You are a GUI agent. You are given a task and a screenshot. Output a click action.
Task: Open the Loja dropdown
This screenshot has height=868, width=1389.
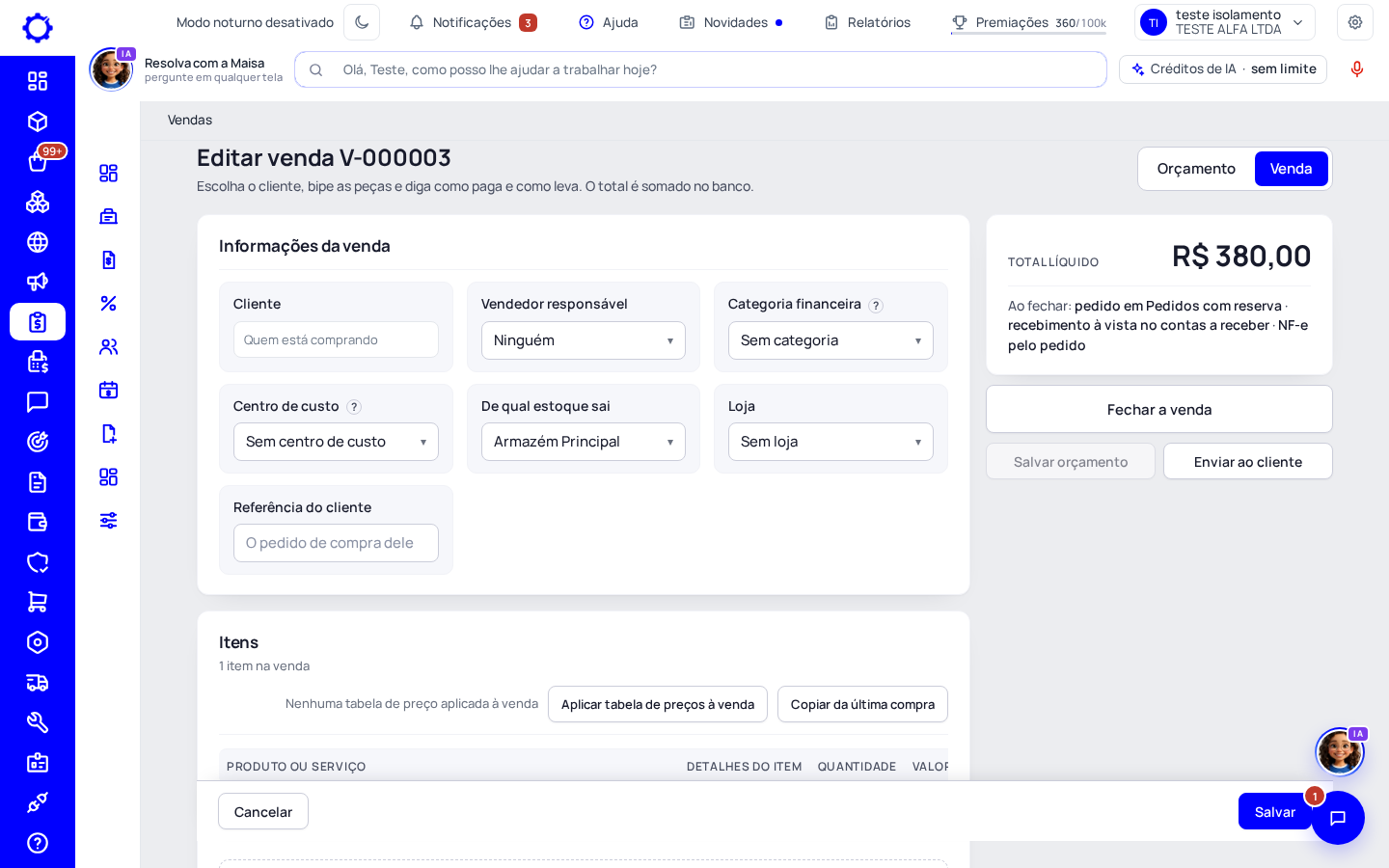(831, 442)
